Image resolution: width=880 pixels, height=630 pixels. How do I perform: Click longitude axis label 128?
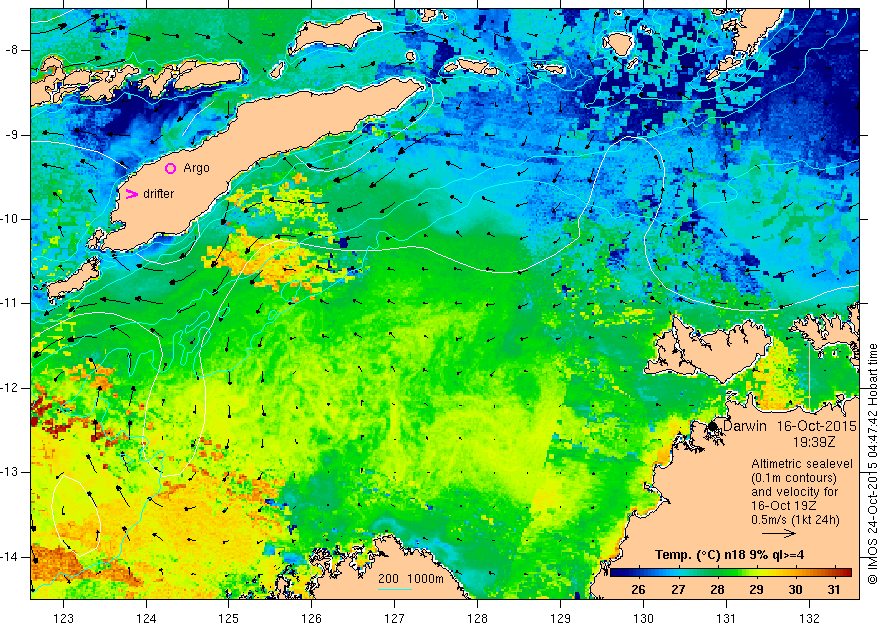pos(478,619)
